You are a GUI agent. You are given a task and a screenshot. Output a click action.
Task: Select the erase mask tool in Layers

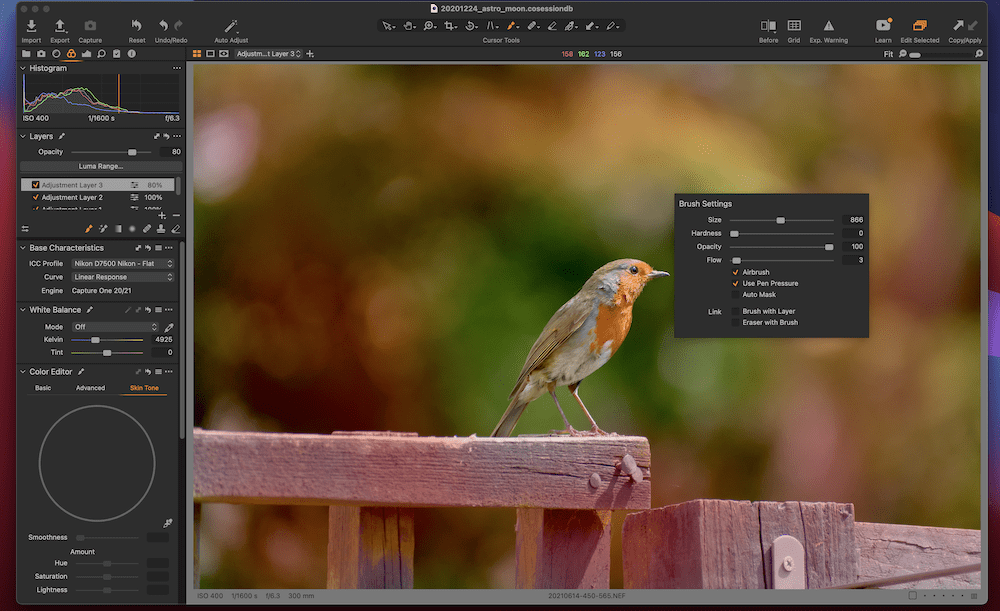(x=175, y=229)
